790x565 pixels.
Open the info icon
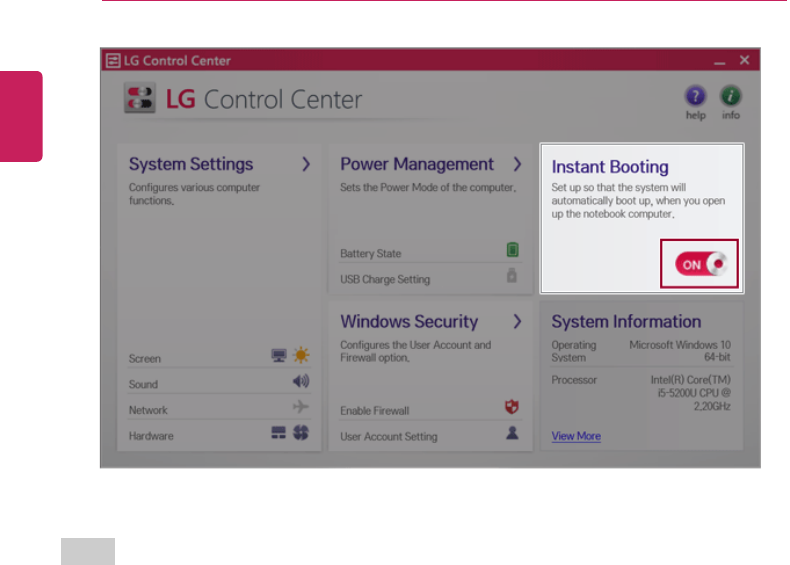[x=730, y=96]
